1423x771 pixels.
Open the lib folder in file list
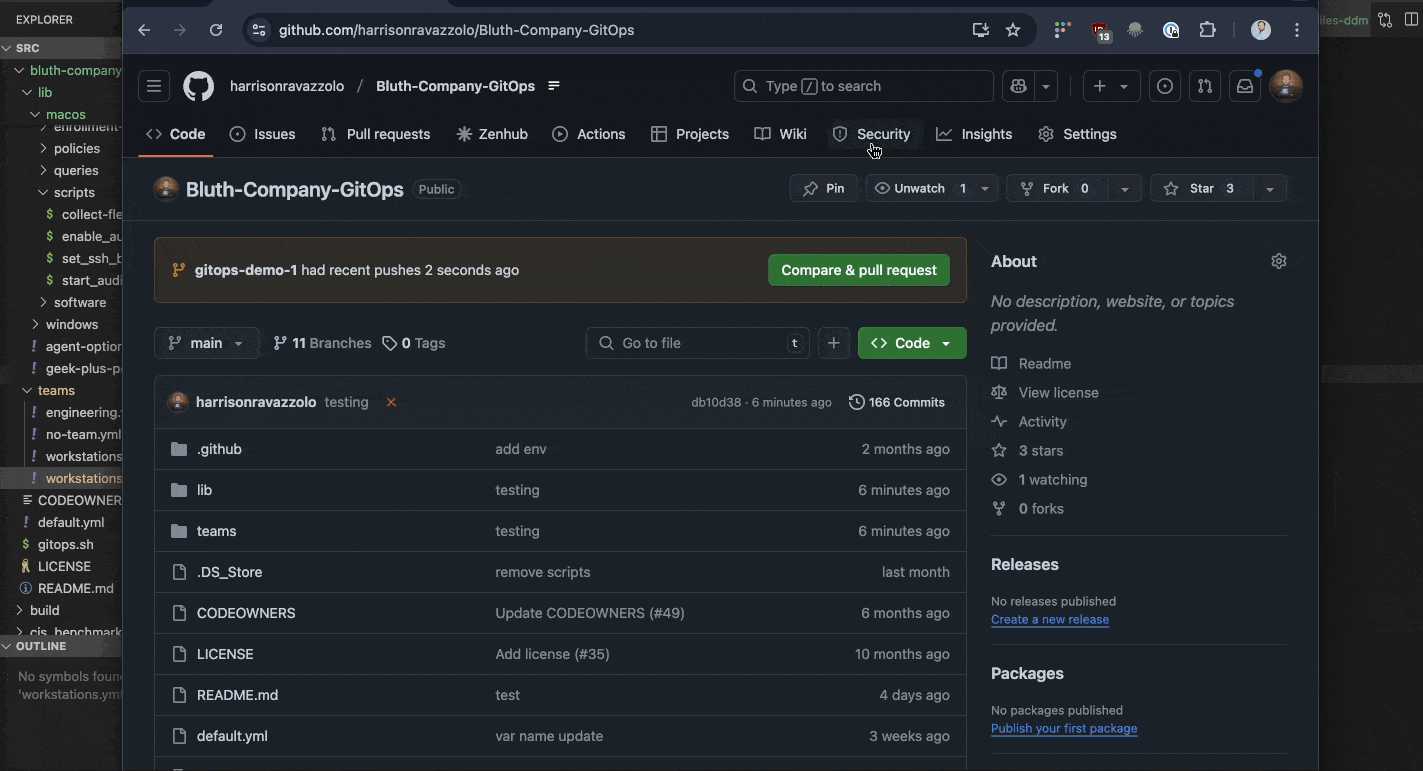204,490
